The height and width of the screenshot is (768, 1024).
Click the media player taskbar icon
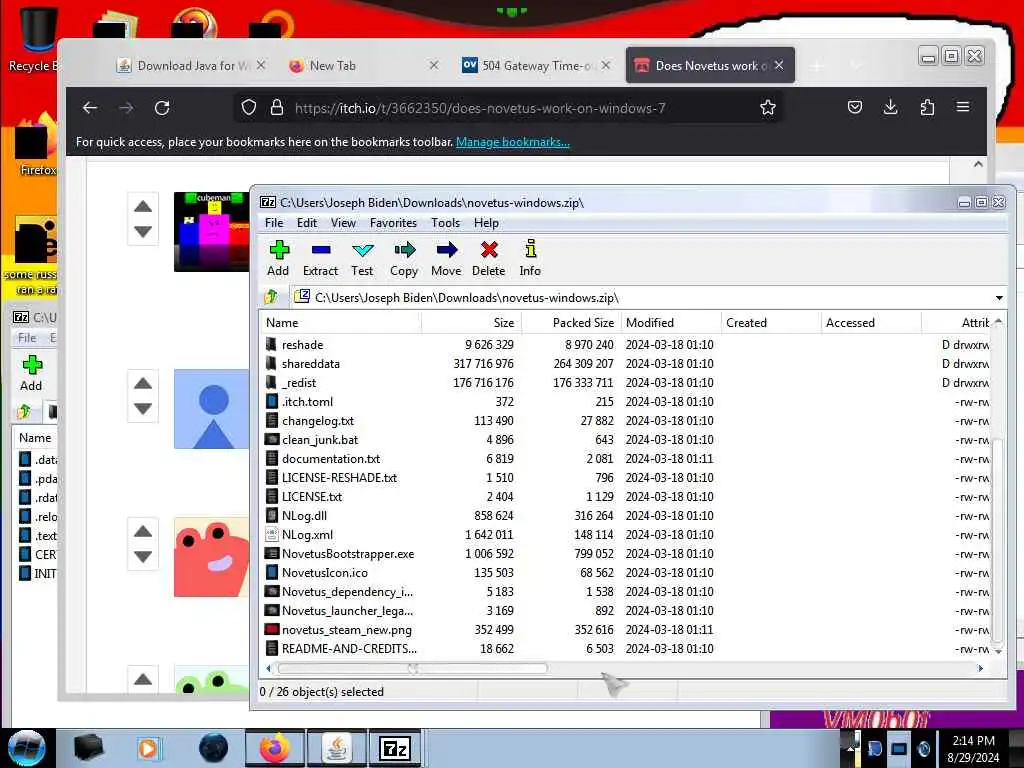pos(148,748)
